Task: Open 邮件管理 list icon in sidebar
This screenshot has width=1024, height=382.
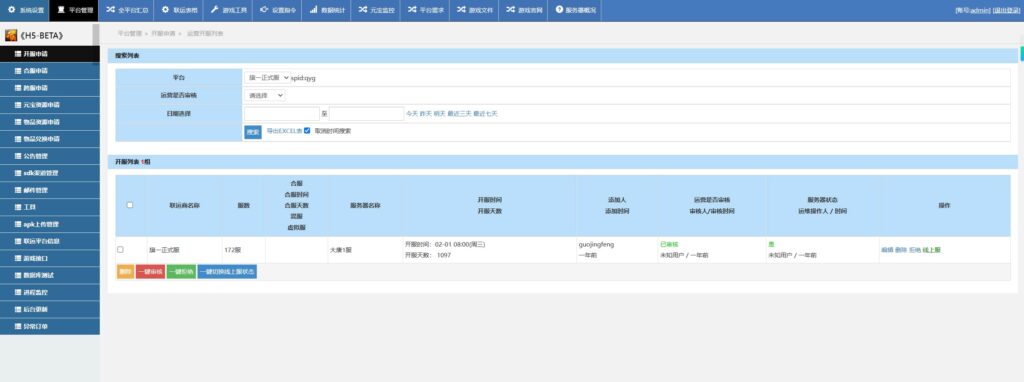Action: (x=18, y=190)
